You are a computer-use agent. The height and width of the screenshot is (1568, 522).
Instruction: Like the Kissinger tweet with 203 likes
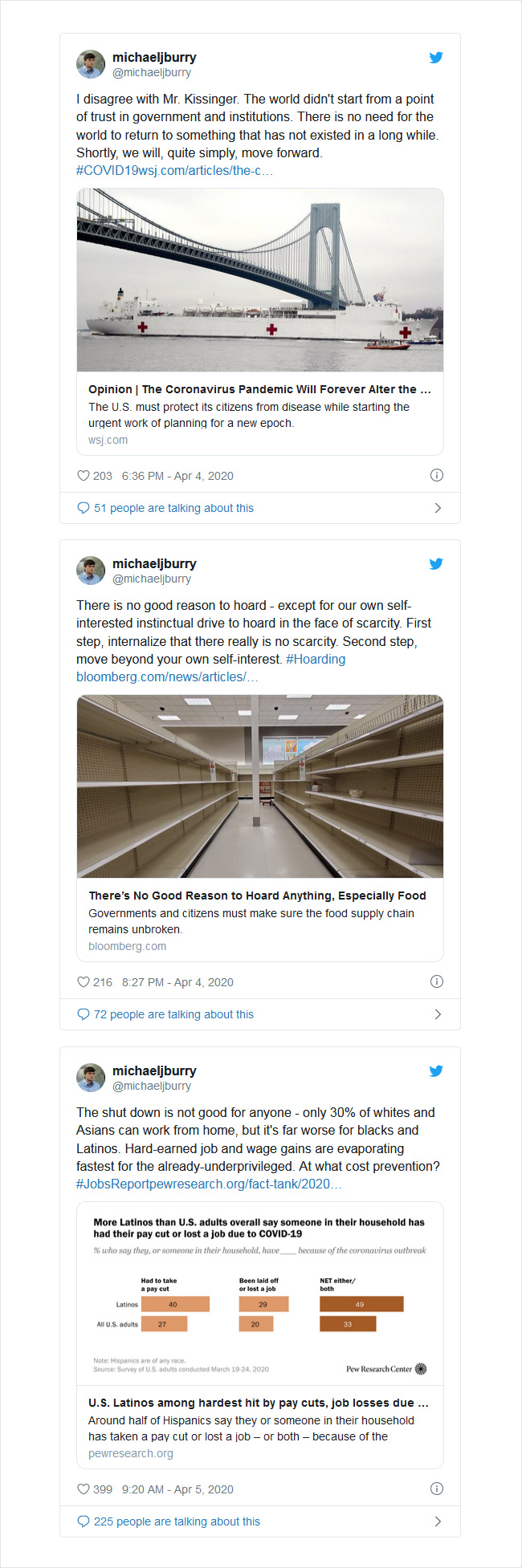(x=83, y=475)
